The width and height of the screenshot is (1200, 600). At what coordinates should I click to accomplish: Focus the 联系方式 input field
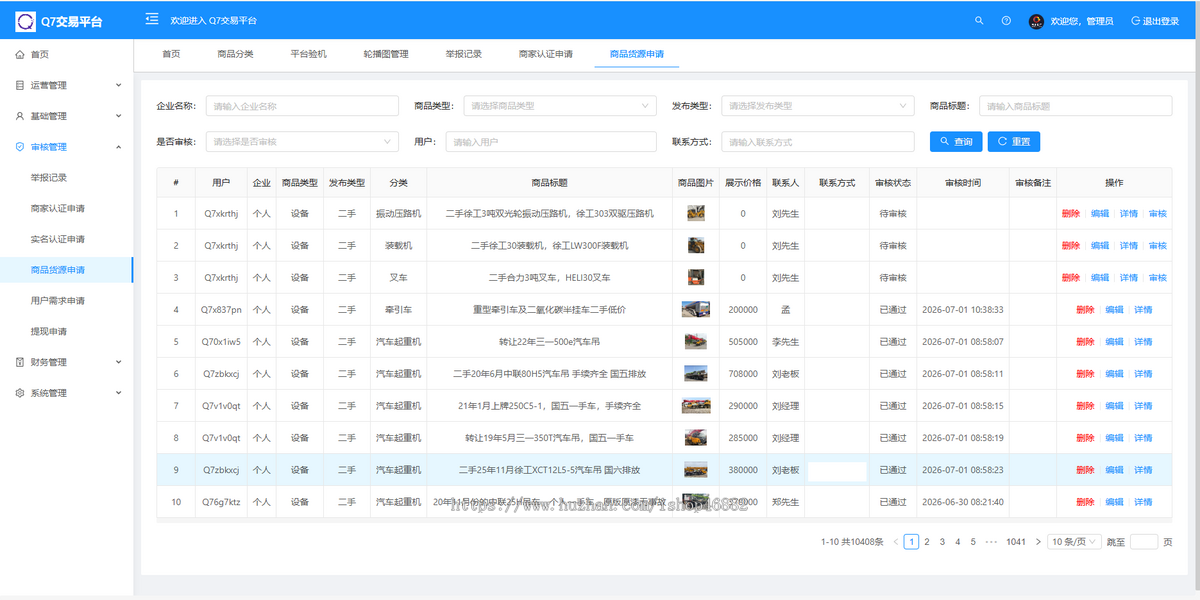(x=818, y=142)
